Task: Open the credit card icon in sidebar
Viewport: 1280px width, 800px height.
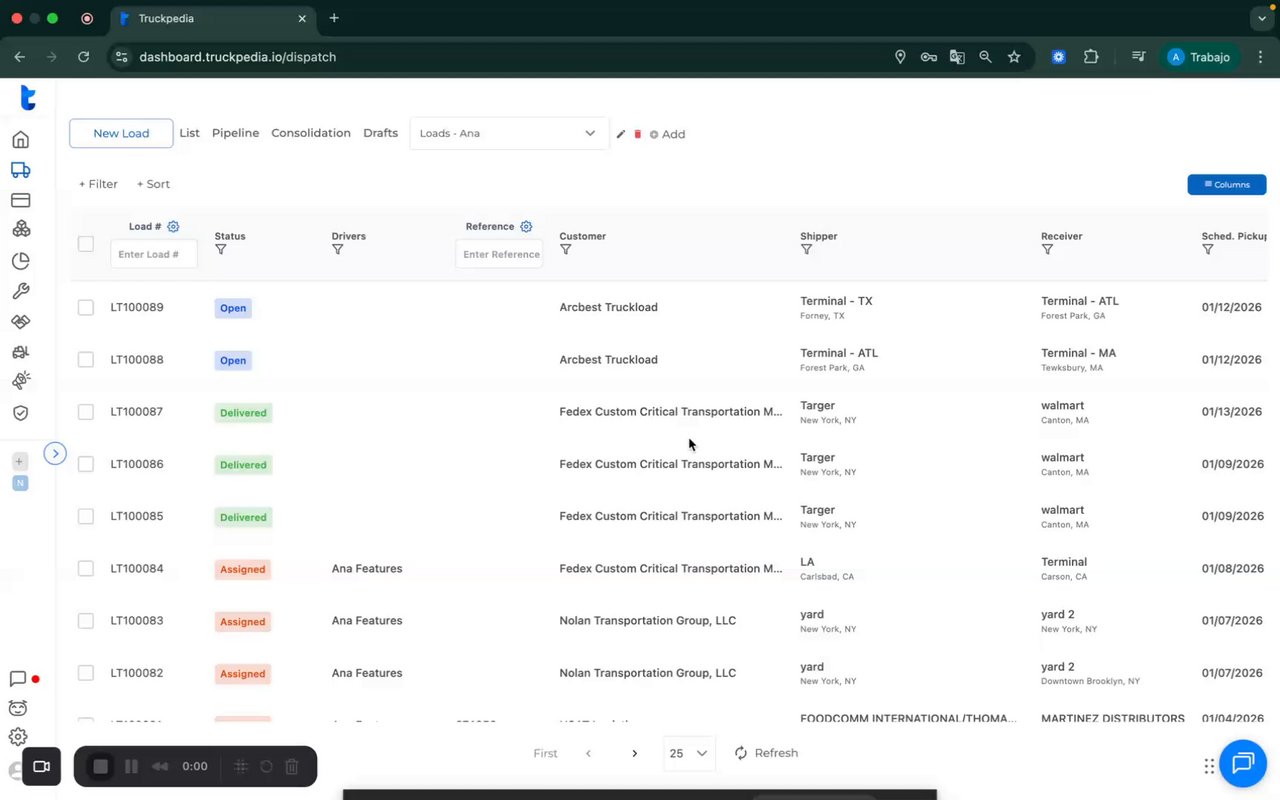Action: (20, 200)
